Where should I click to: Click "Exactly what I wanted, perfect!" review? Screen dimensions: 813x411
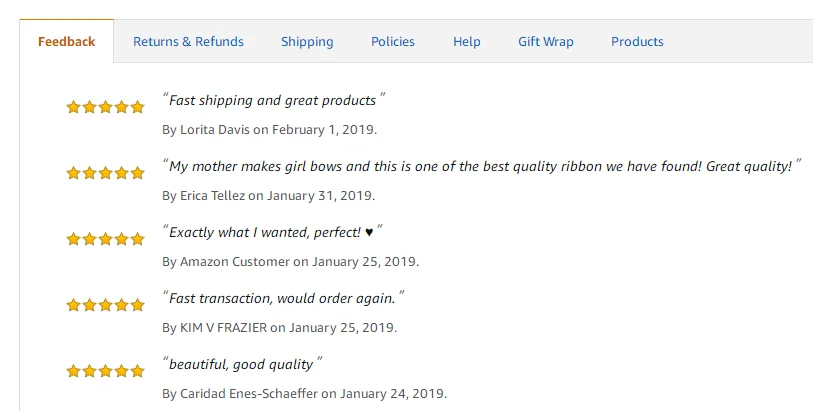(272, 232)
